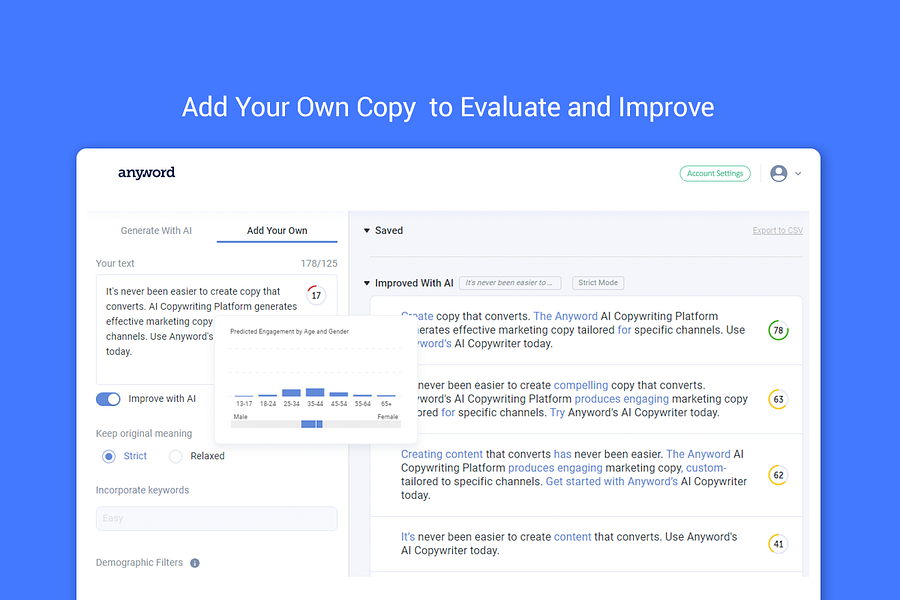Click the score 17 circle badge
Screen dimensions: 900x600
316,295
